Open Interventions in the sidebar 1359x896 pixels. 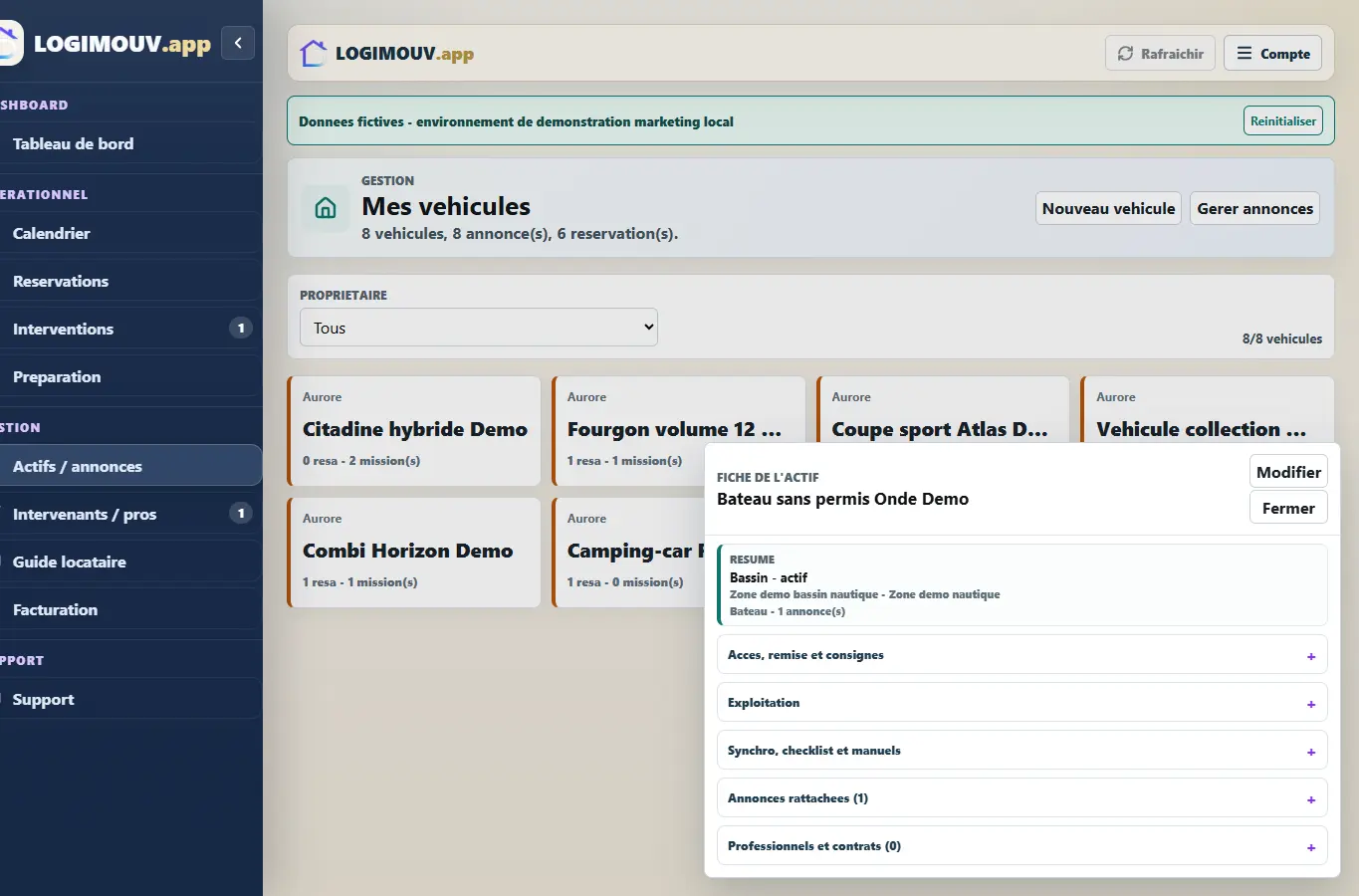pos(129,329)
